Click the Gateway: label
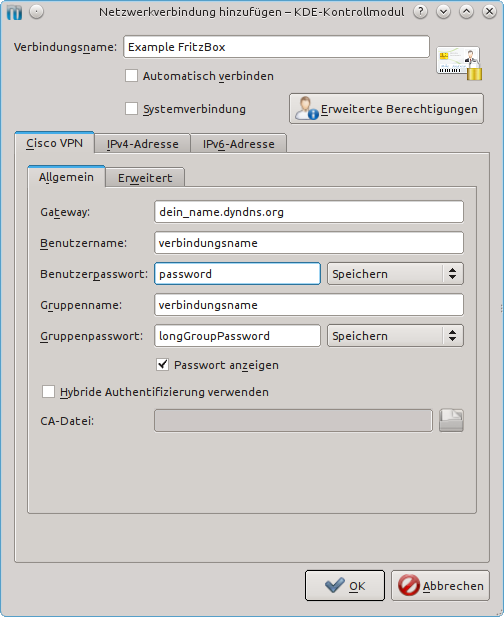 point(65,212)
